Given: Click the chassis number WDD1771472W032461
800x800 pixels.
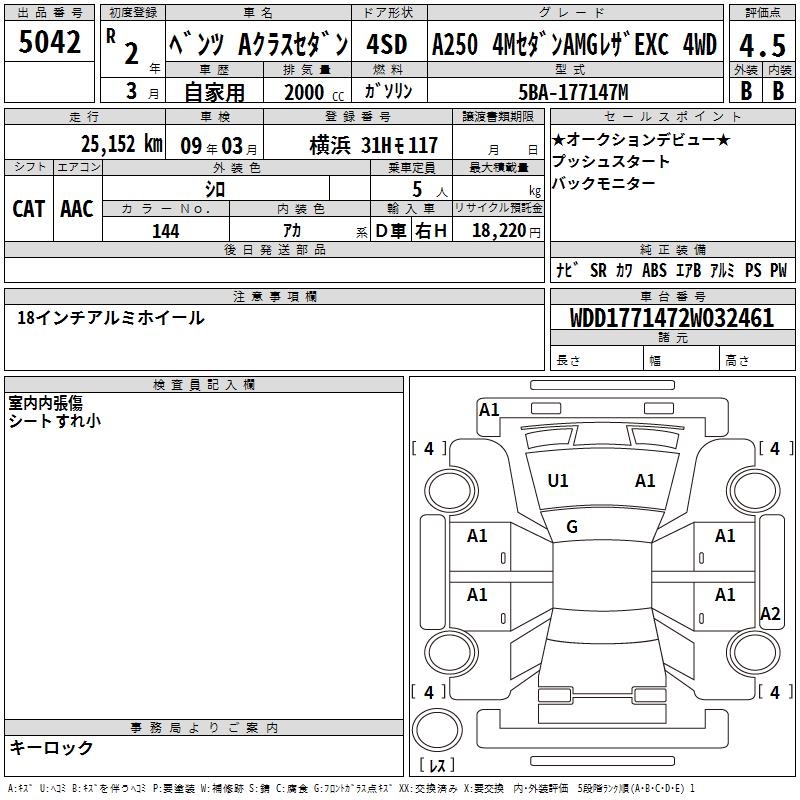Looking at the screenshot, I should pos(672,318).
